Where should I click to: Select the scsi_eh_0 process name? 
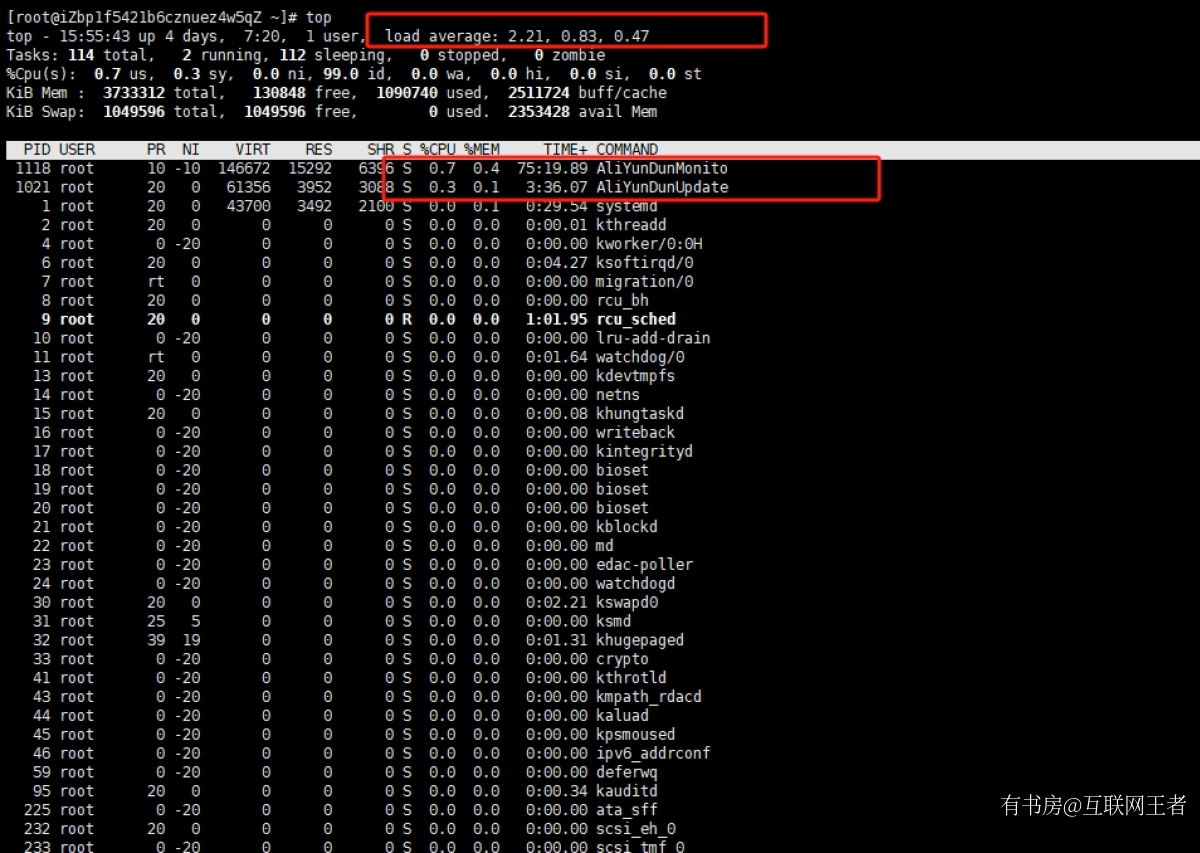click(x=635, y=829)
